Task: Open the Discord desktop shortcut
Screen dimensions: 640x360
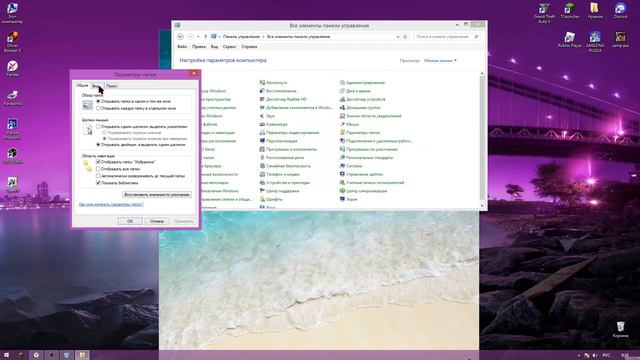Action: tap(620, 11)
